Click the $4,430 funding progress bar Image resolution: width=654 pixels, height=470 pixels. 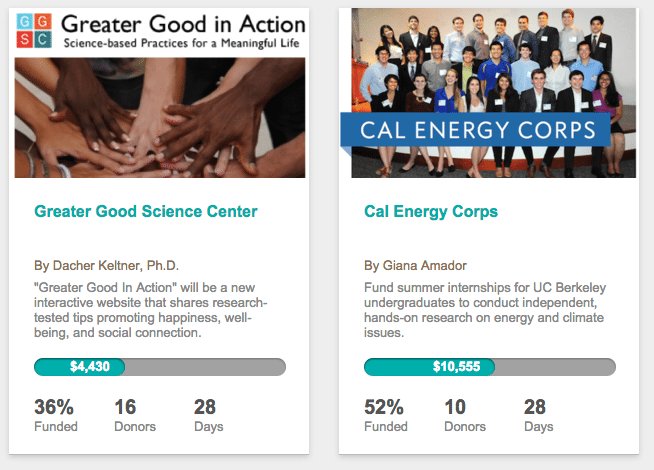[160, 367]
